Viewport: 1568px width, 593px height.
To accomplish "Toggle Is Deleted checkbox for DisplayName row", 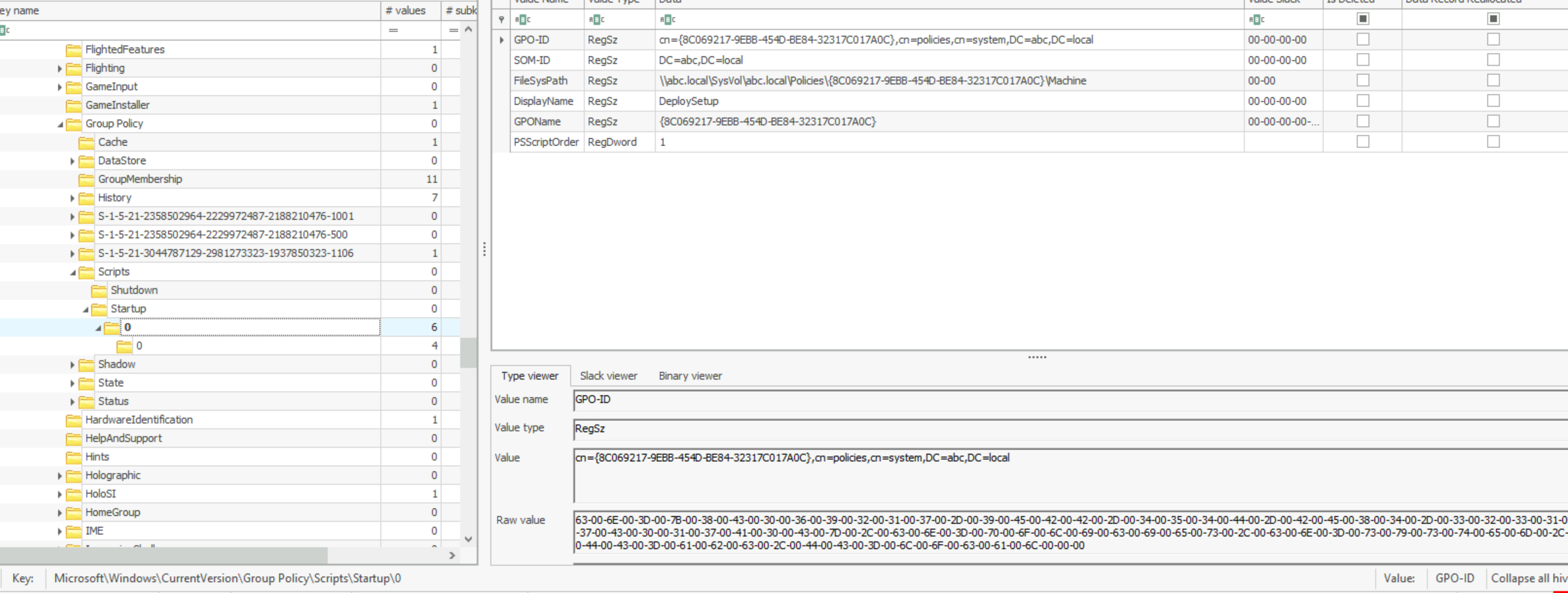I will pyautogui.click(x=1363, y=101).
